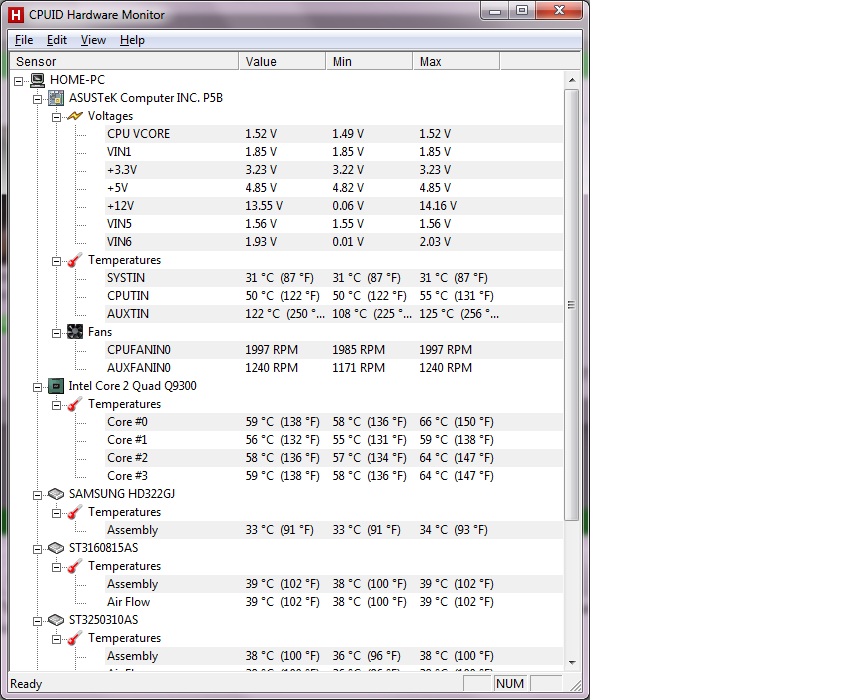Collapse the ASUSTeK Computer INC. P5B node
Viewport: 864px width, 700px height.
[x=37, y=99]
